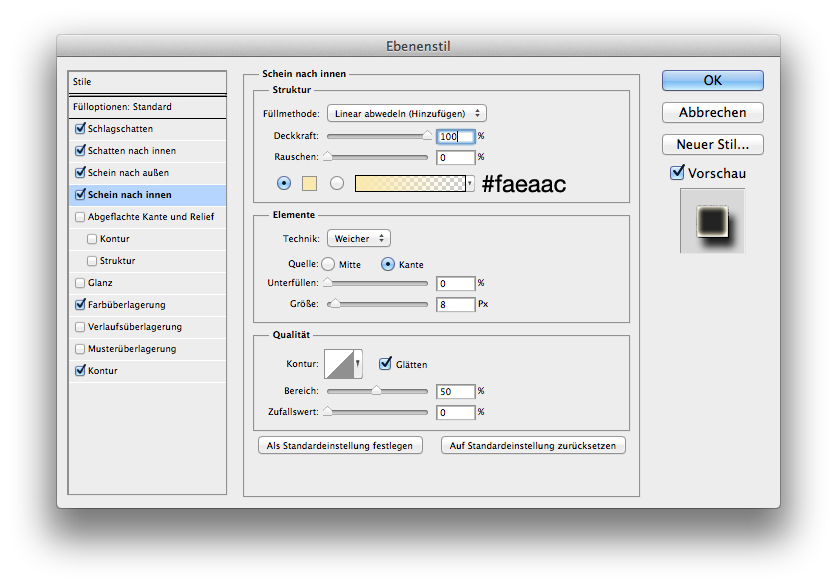Choose Kante as the glow source
Image resolution: width=837 pixels, height=587 pixels.
(388, 264)
